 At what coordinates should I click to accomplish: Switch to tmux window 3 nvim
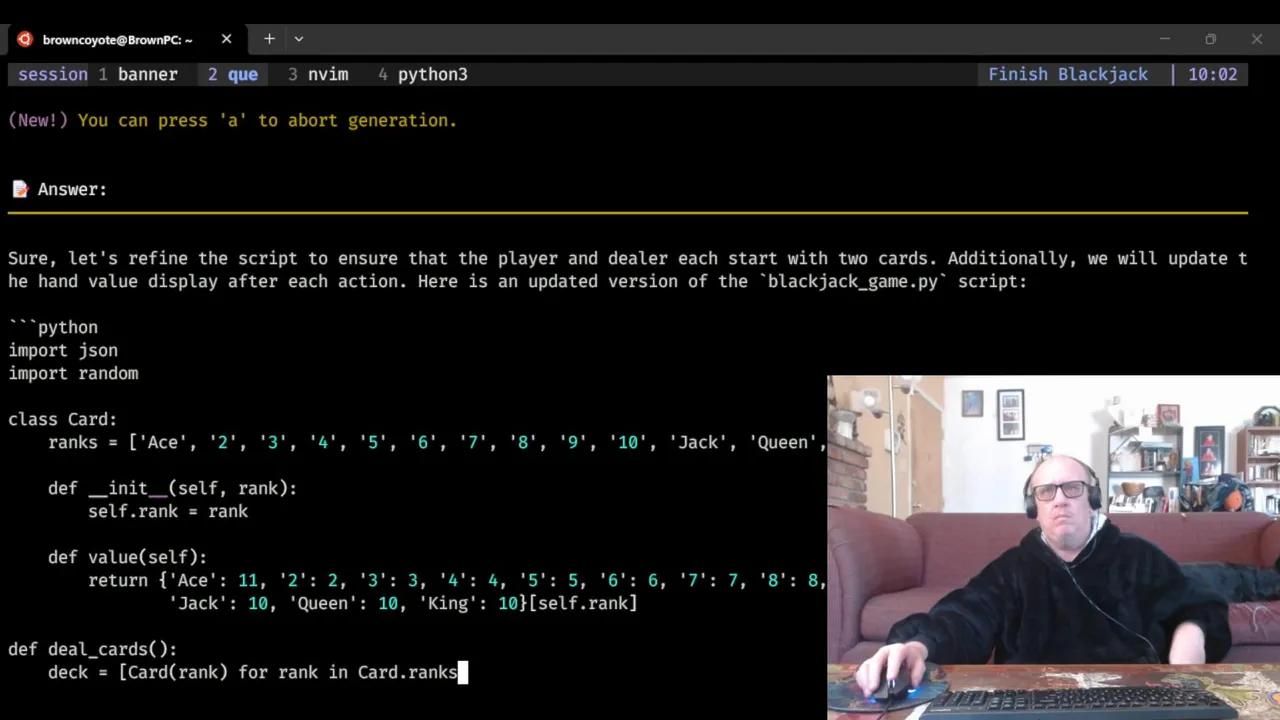pyautogui.click(x=318, y=74)
